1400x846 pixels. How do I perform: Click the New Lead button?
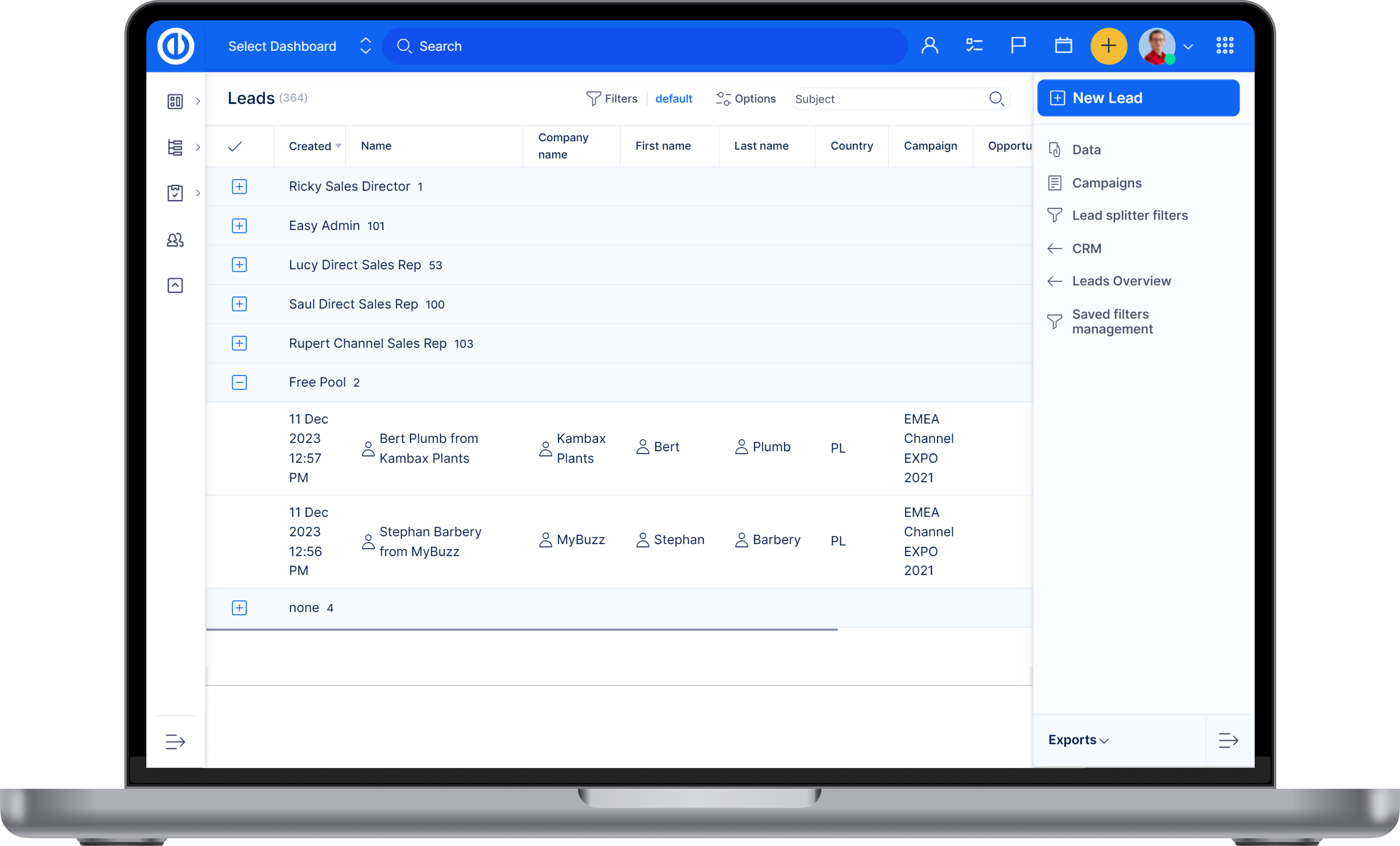[x=1138, y=98]
